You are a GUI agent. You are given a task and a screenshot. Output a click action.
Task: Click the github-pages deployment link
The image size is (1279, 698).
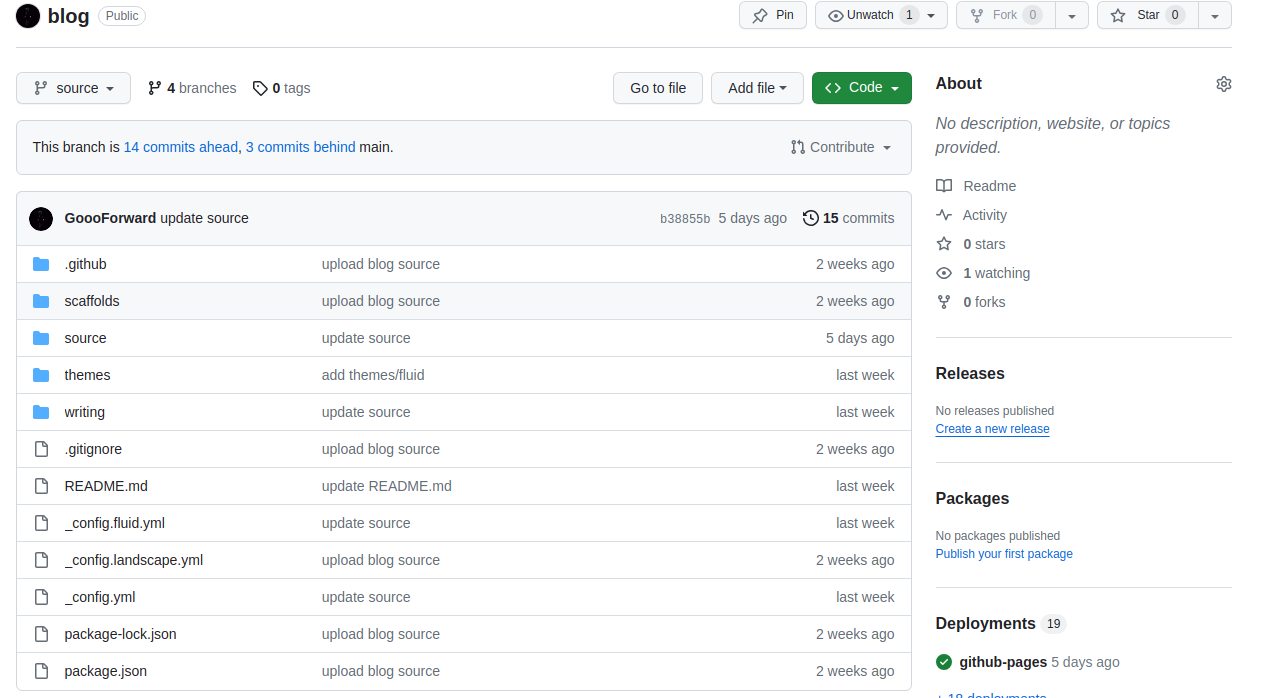coord(1003,662)
